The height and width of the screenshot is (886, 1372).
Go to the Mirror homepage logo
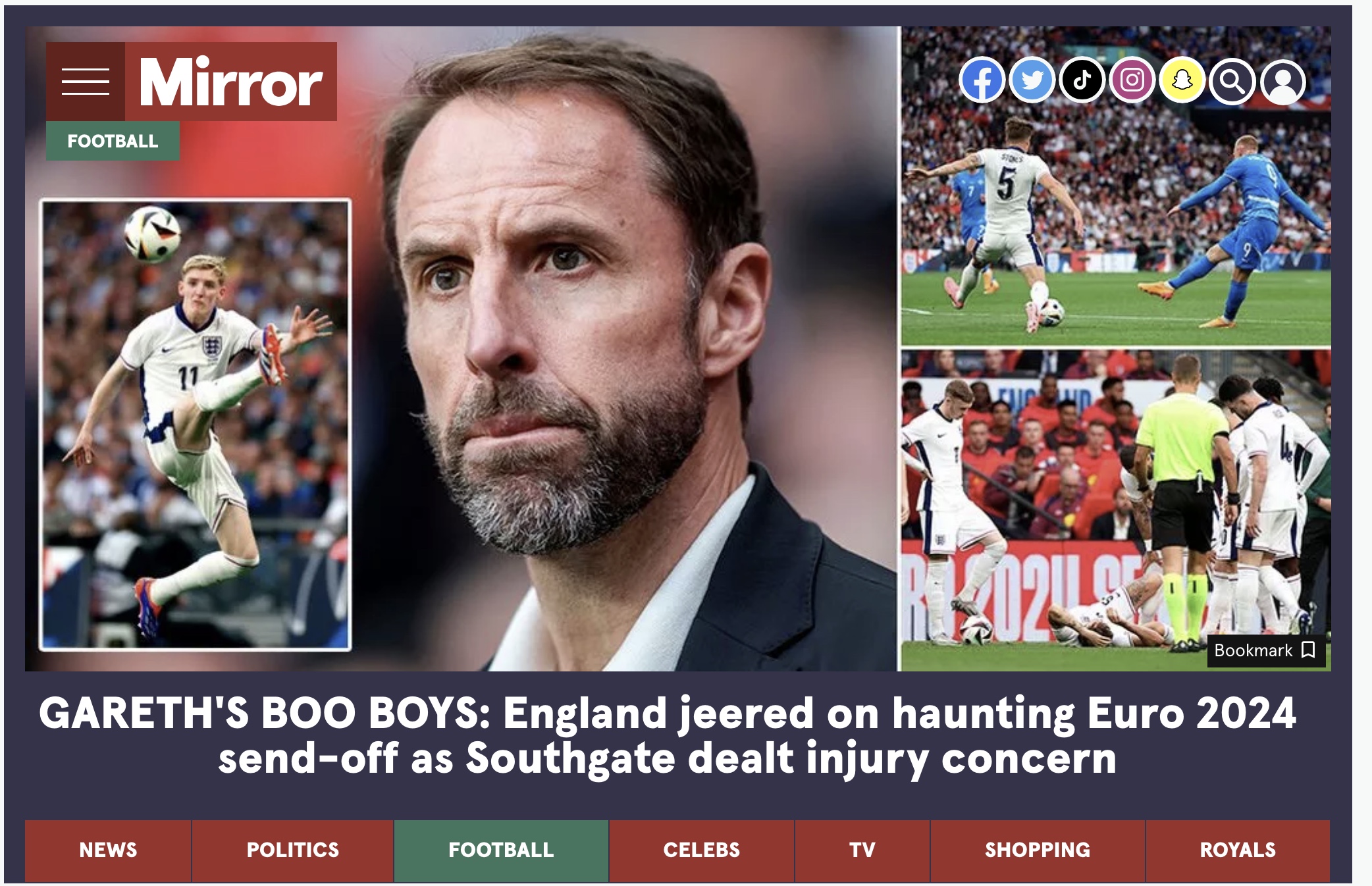pos(231,82)
